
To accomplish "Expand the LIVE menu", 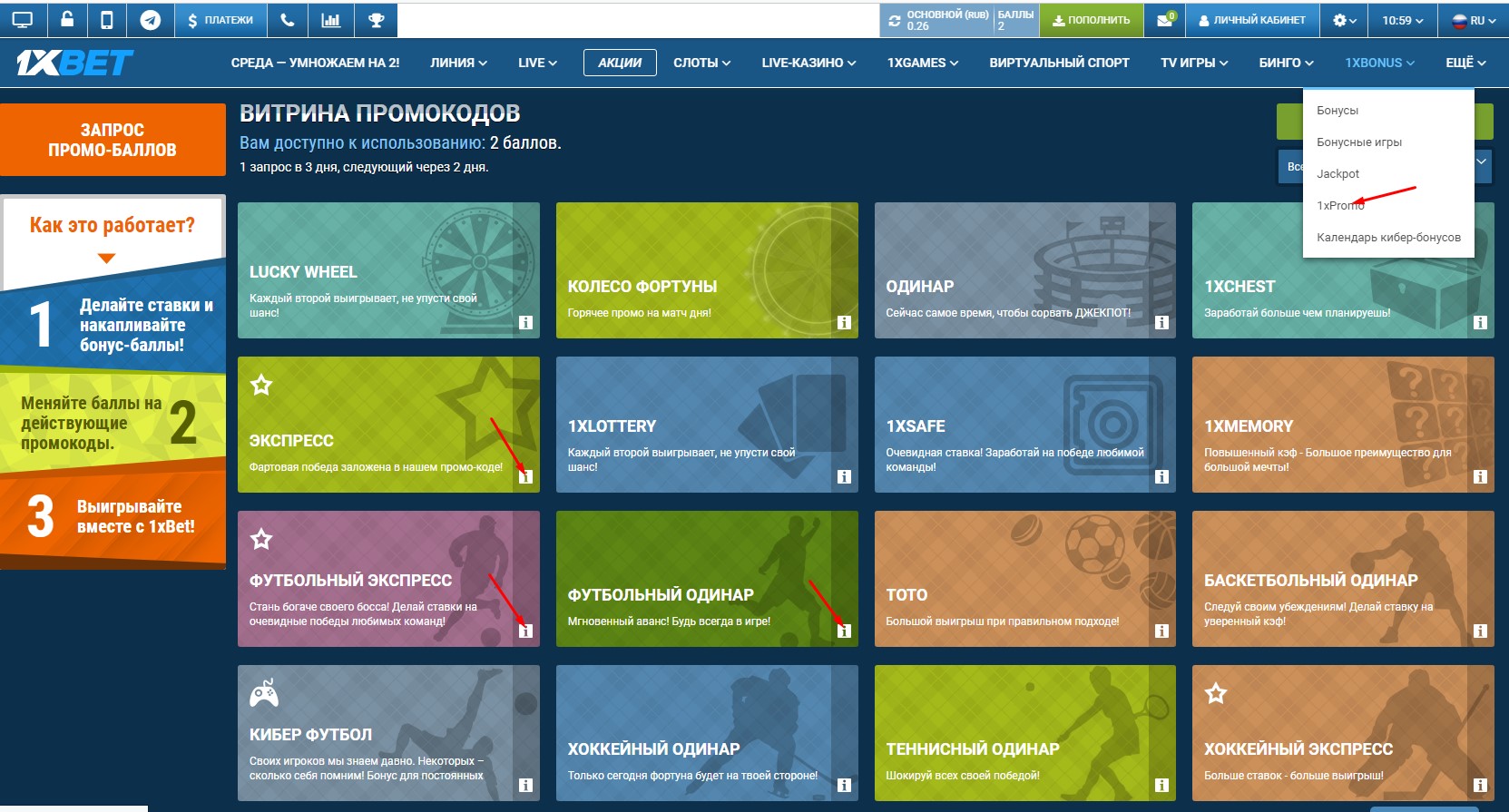I will 537,63.
